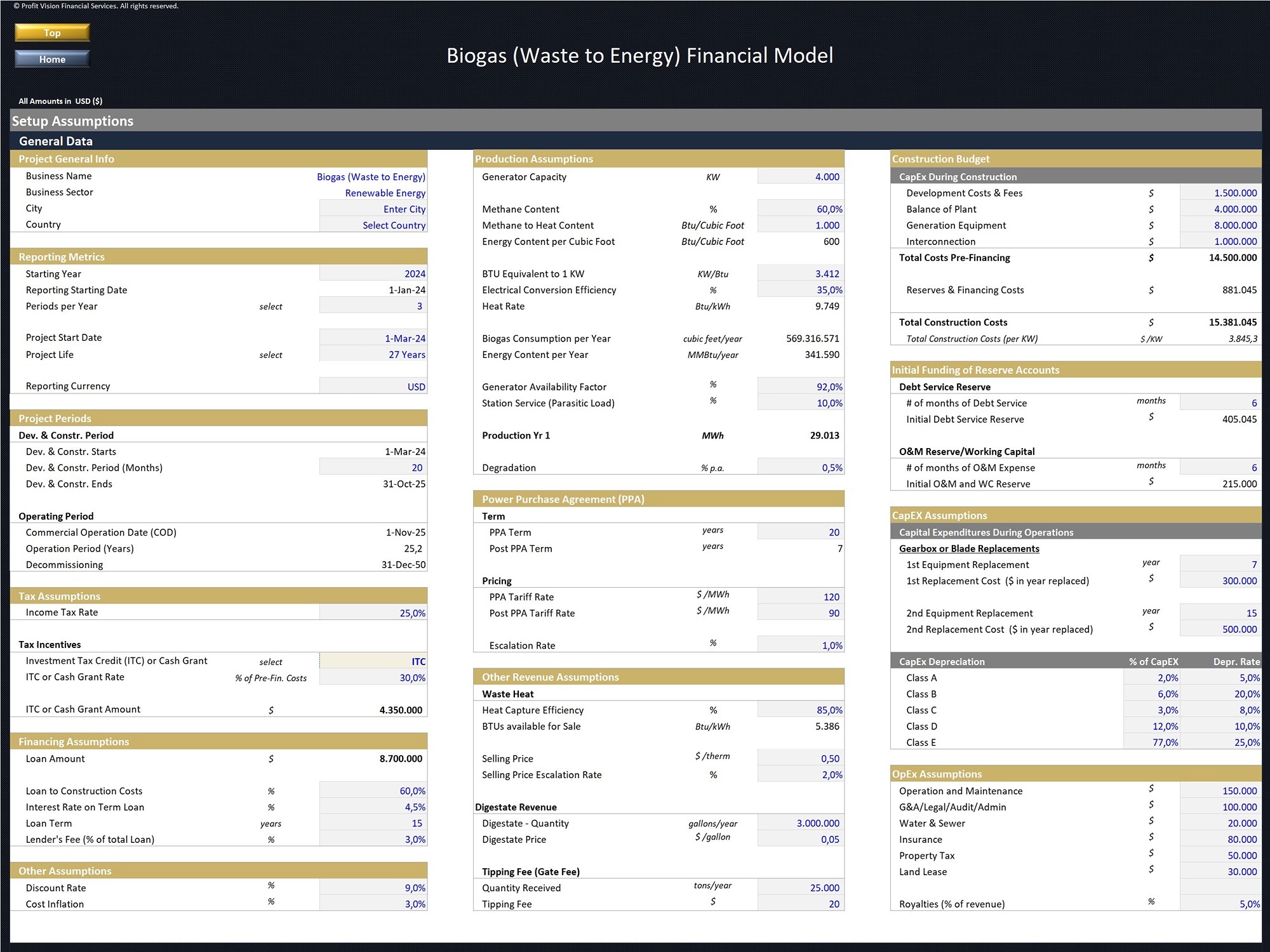Edit Generator Capacity 4.000 KW cell

point(801,176)
